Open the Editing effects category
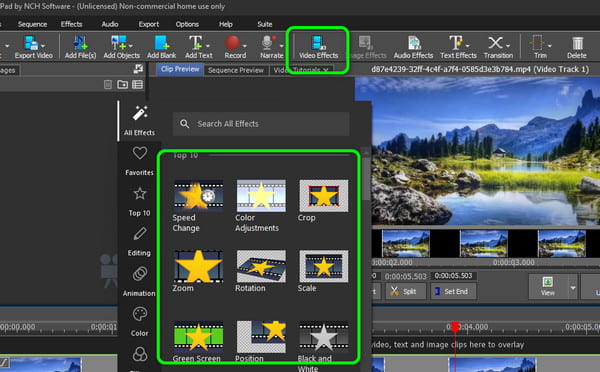600x372 pixels. tap(139, 241)
